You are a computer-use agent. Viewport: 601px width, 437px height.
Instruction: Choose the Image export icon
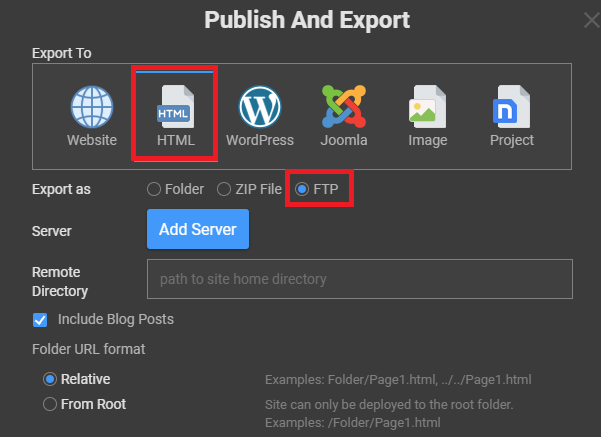click(x=428, y=116)
